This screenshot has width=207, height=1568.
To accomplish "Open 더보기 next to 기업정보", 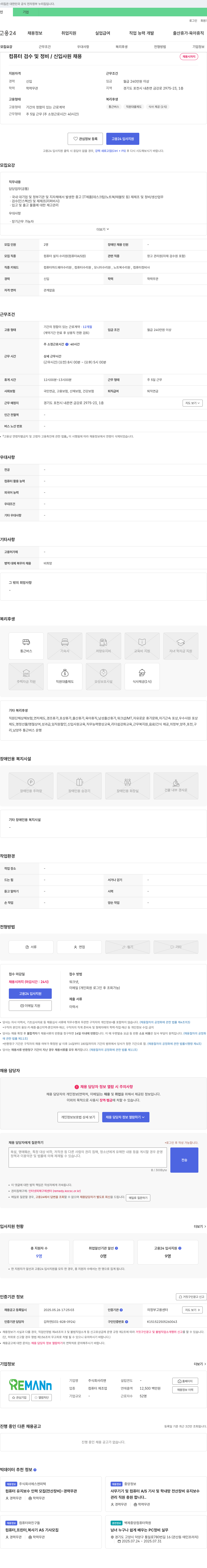I will pyautogui.click(x=200, y=1364).
